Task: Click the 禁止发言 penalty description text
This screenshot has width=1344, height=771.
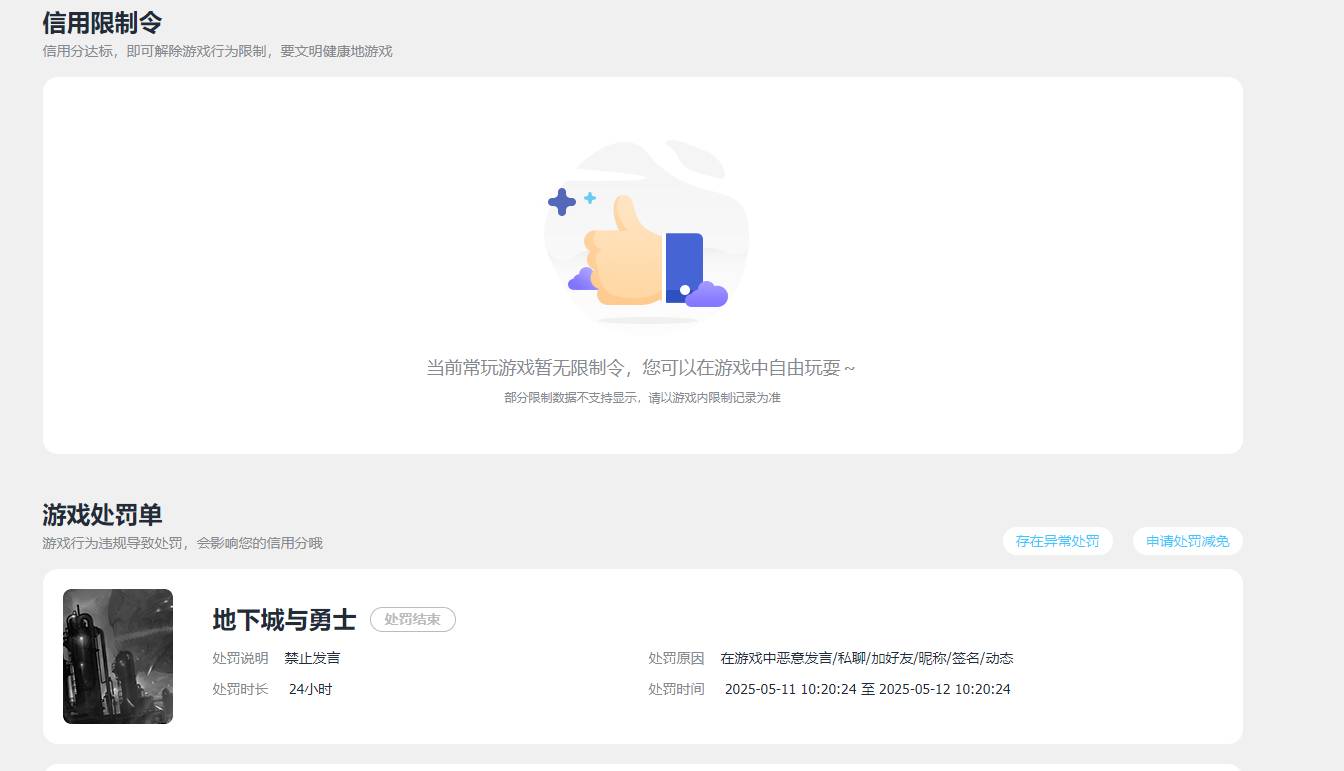Action: [x=313, y=658]
